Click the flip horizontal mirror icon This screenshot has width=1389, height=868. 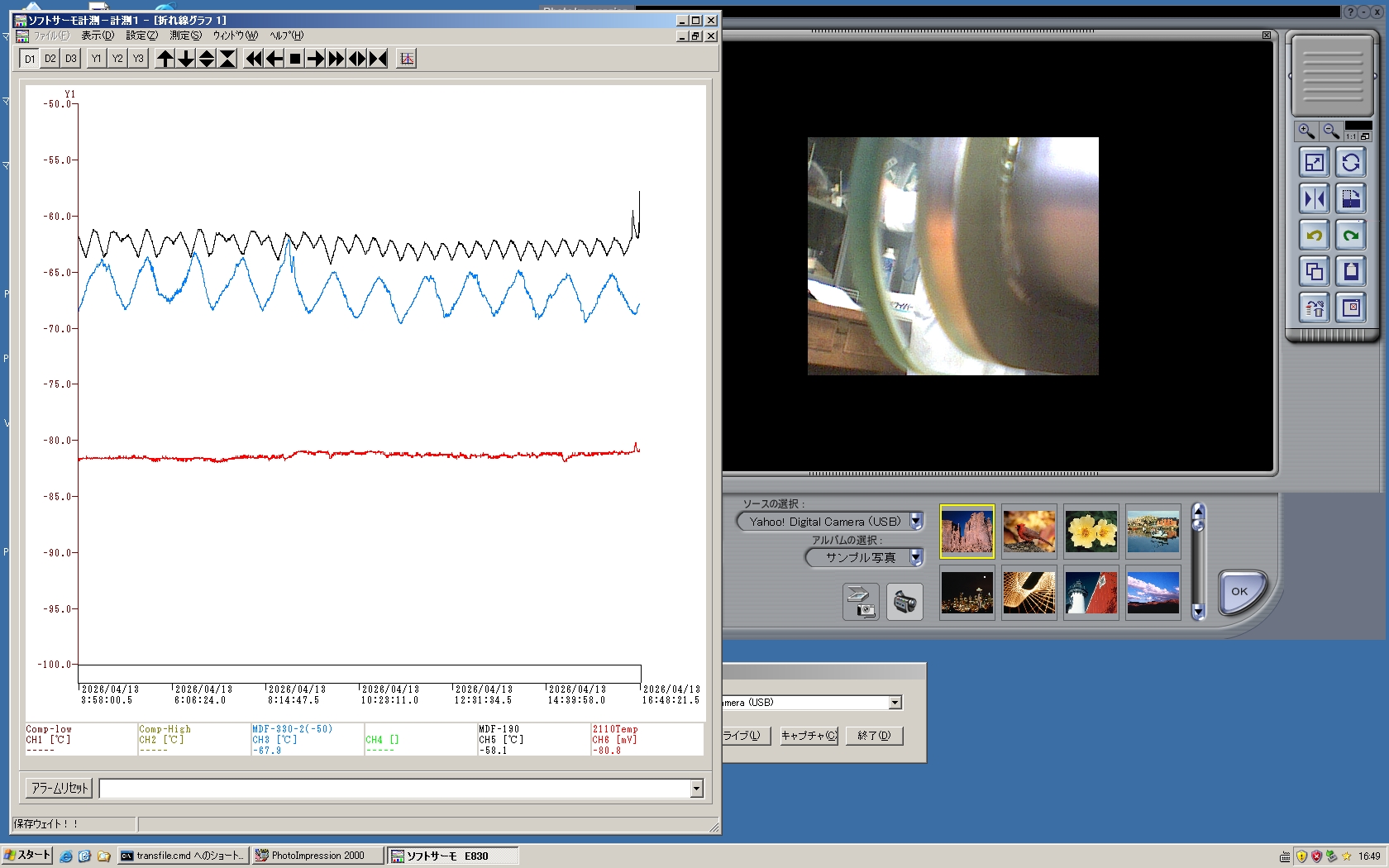click(1314, 199)
